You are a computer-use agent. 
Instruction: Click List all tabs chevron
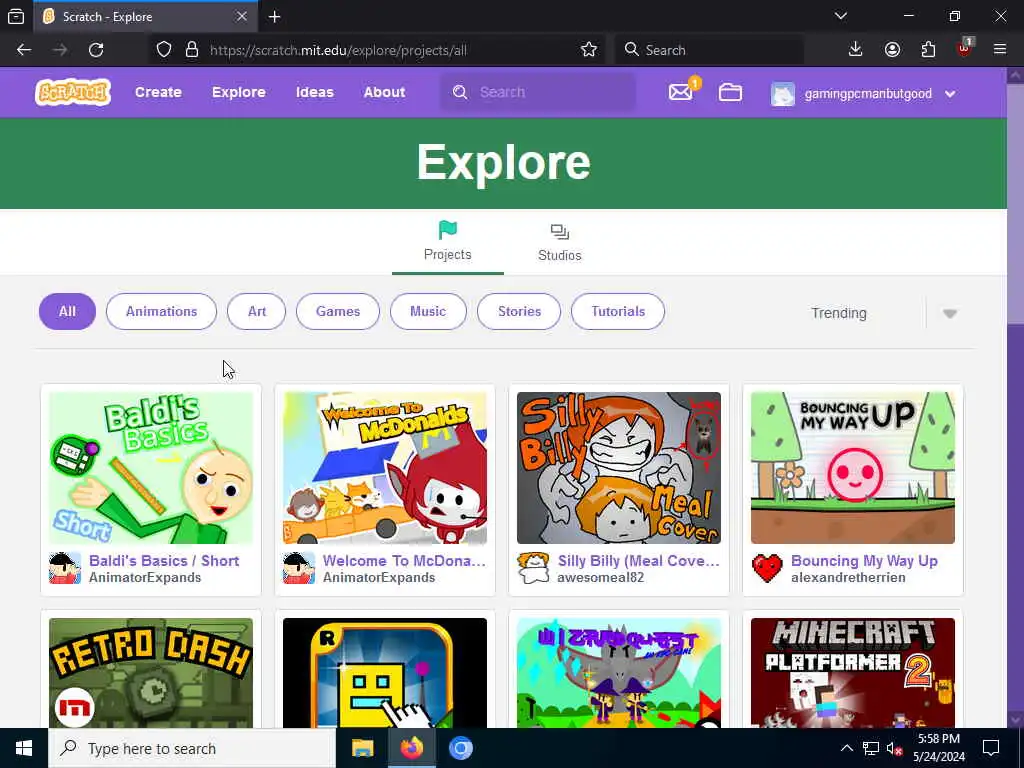[841, 16]
